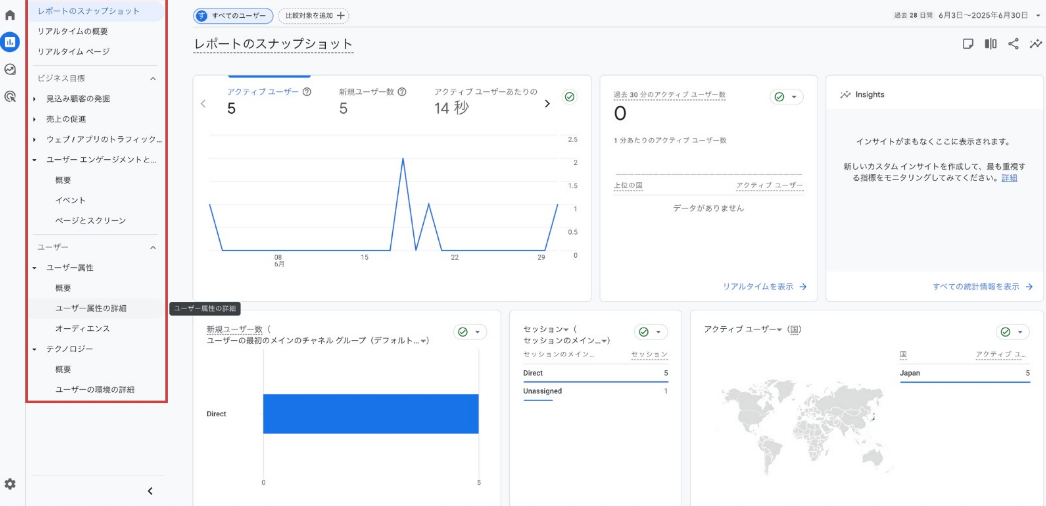Collapse the left navigation panel arrow
The height and width of the screenshot is (506, 1046).
[x=150, y=491]
